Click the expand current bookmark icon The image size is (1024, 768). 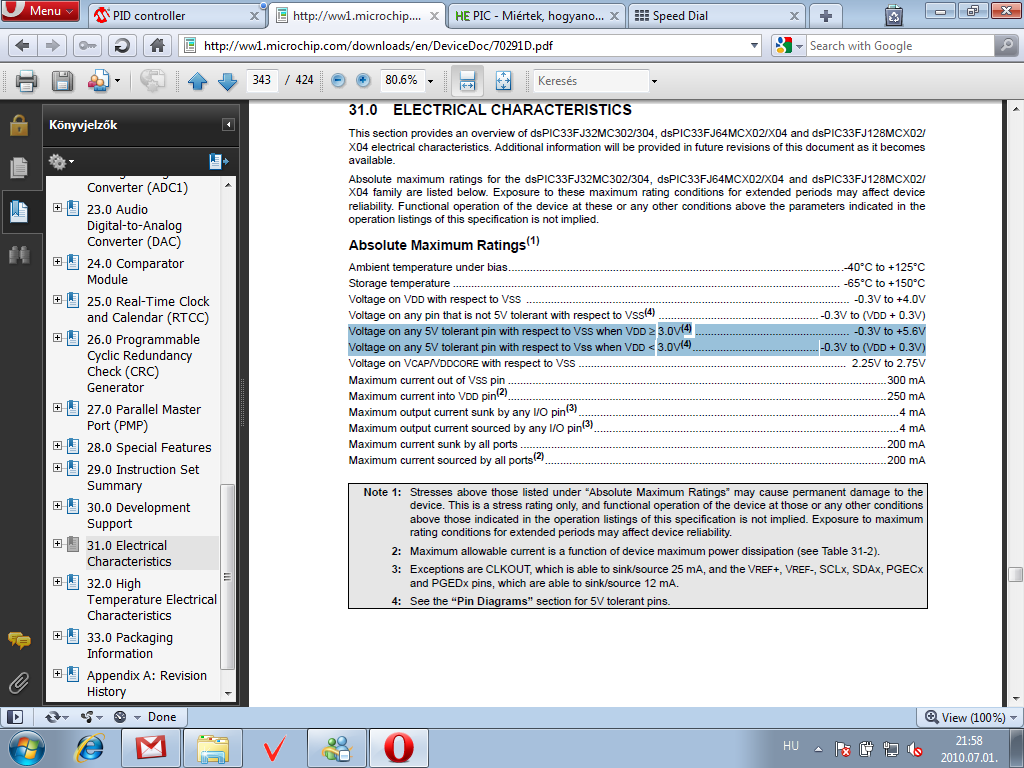219,161
